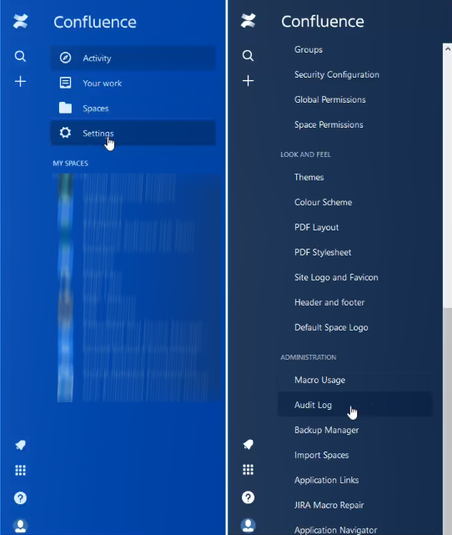
Task: Click the scrollbar up arrow
Action: click(448, 49)
